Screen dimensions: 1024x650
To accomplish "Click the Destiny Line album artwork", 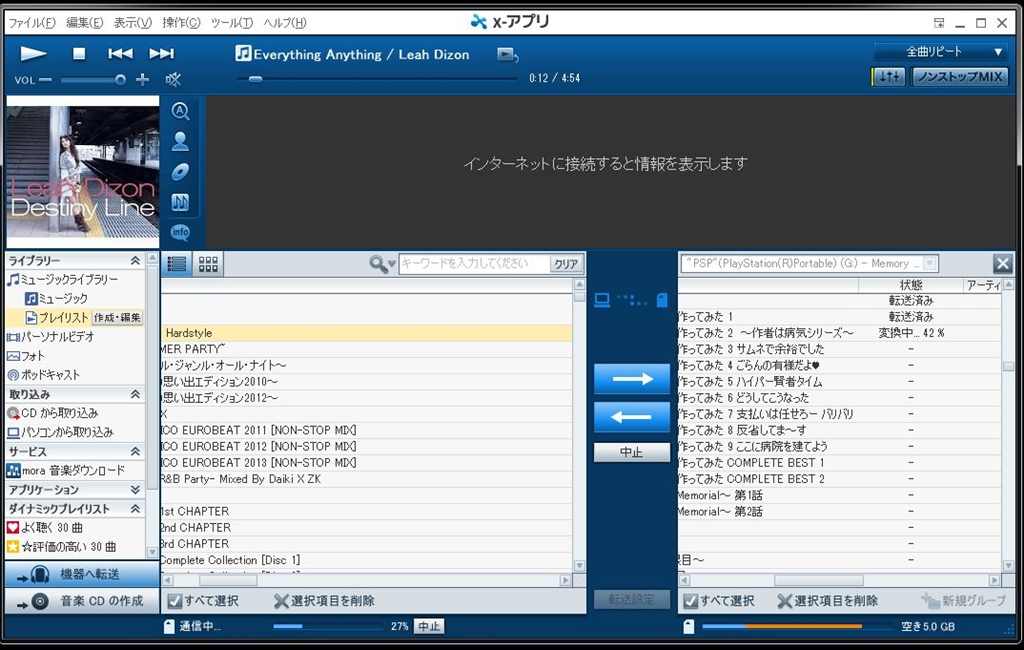I will point(83,172).
